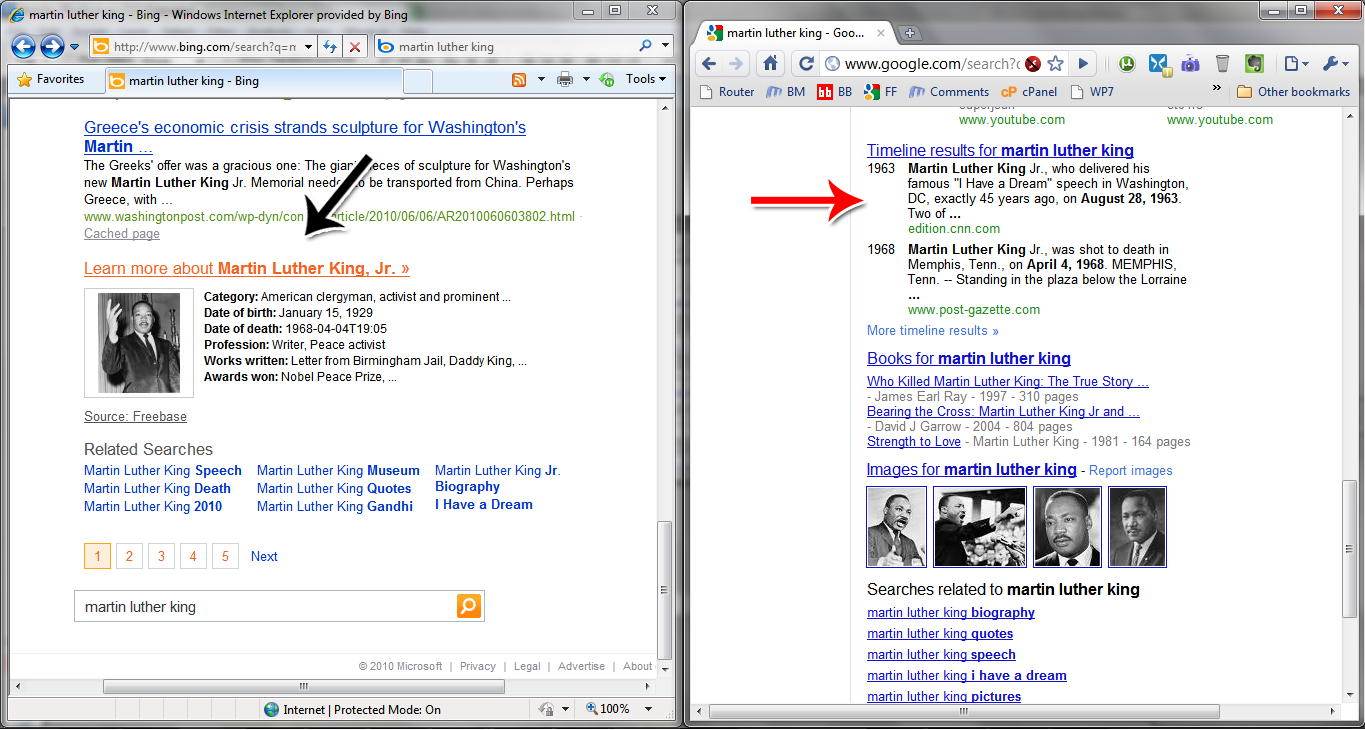Viewport: 1365px width, 730px height.
Task: Open the 'Router' bookmark
Action: (x=727, y=92)
